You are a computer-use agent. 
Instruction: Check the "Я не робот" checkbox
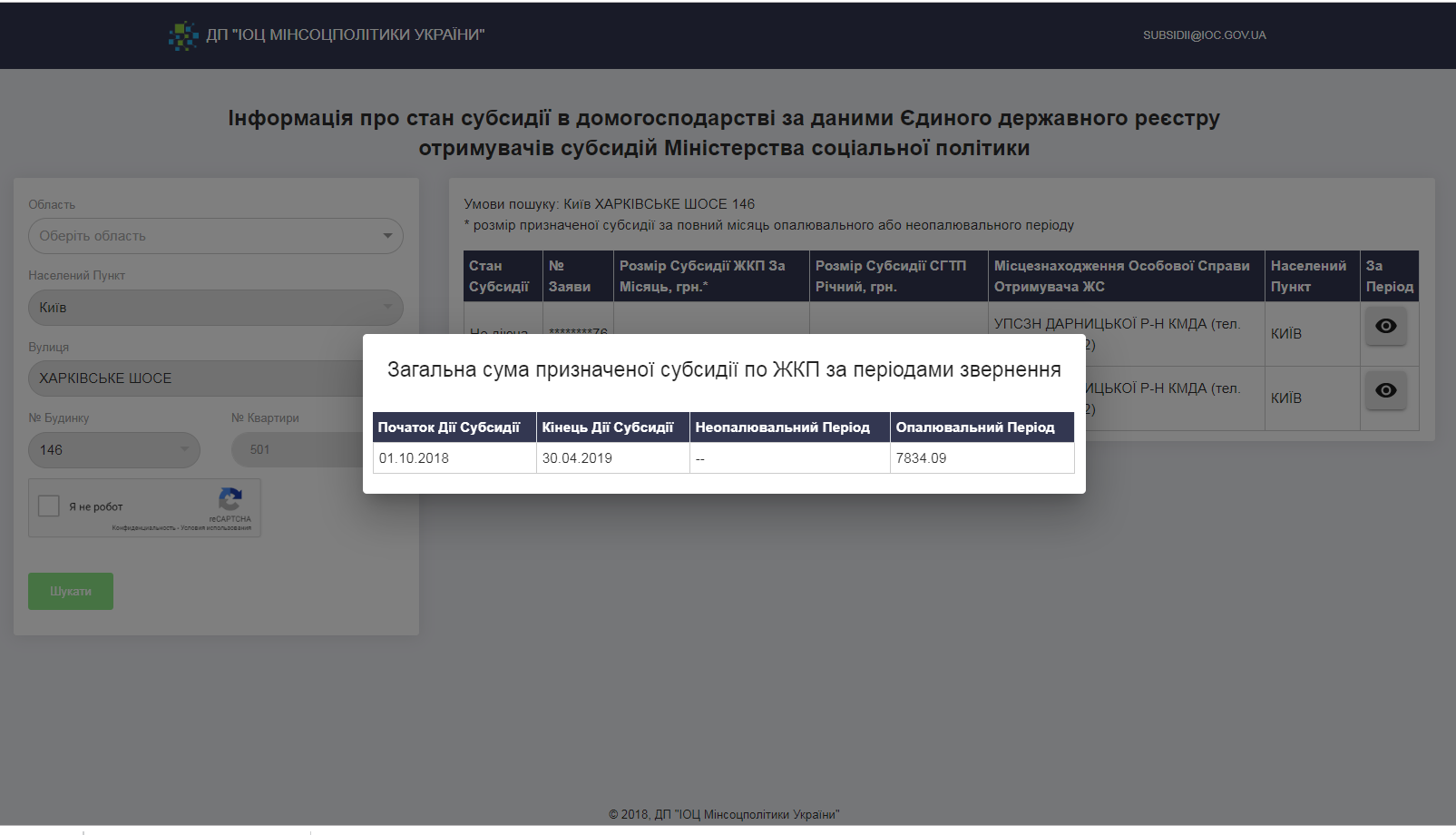49,506
